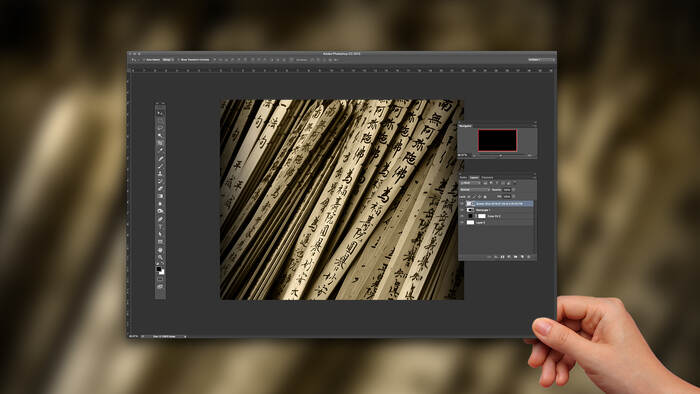The image size is (700, 394).
Task: Switch to the Layers tab
Action: [474, 178]
